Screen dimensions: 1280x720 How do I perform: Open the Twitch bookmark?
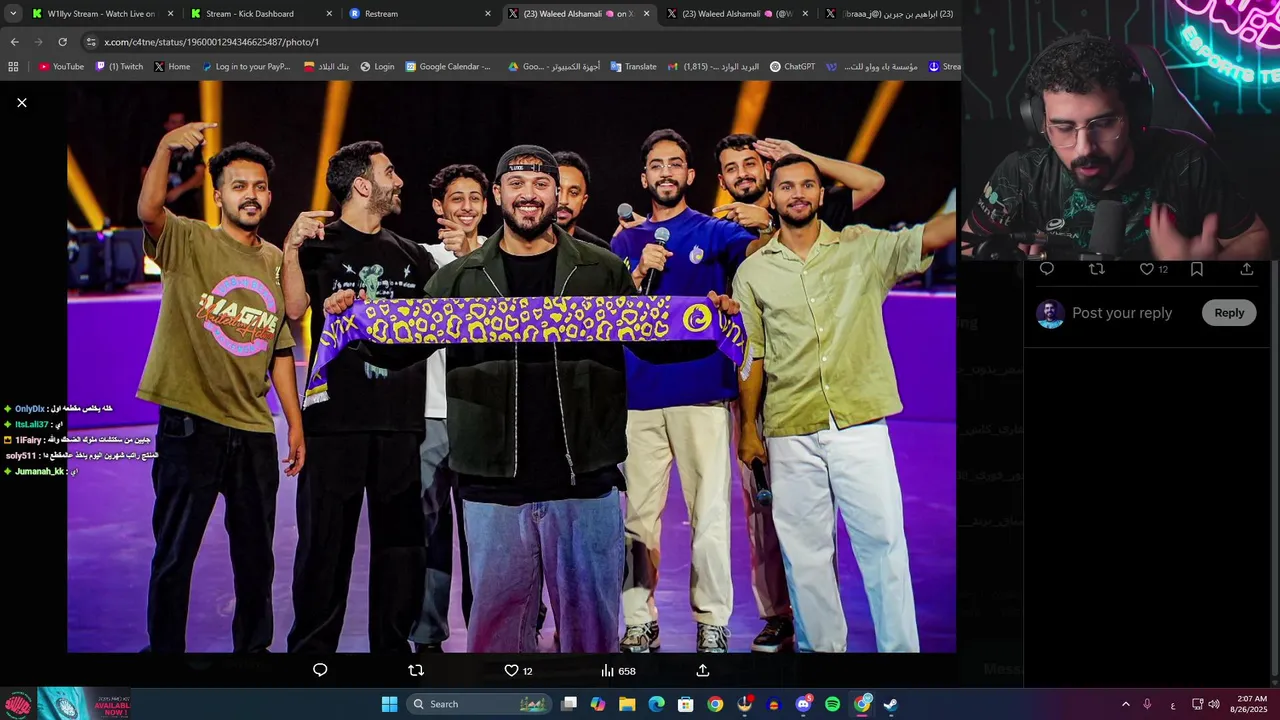coord(119,67)
